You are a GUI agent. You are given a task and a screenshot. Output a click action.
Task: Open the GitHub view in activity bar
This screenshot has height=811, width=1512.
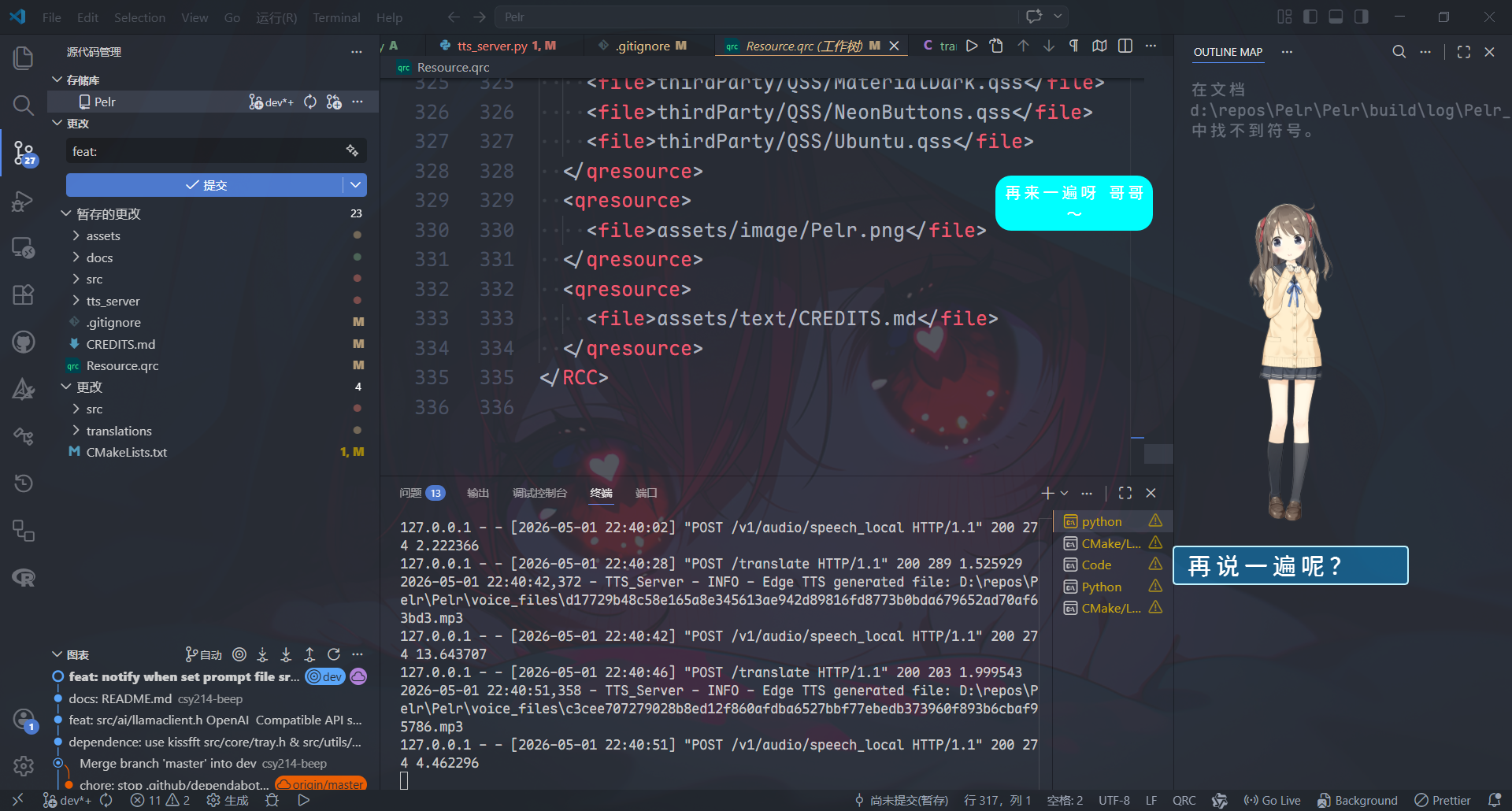point(24,342)
